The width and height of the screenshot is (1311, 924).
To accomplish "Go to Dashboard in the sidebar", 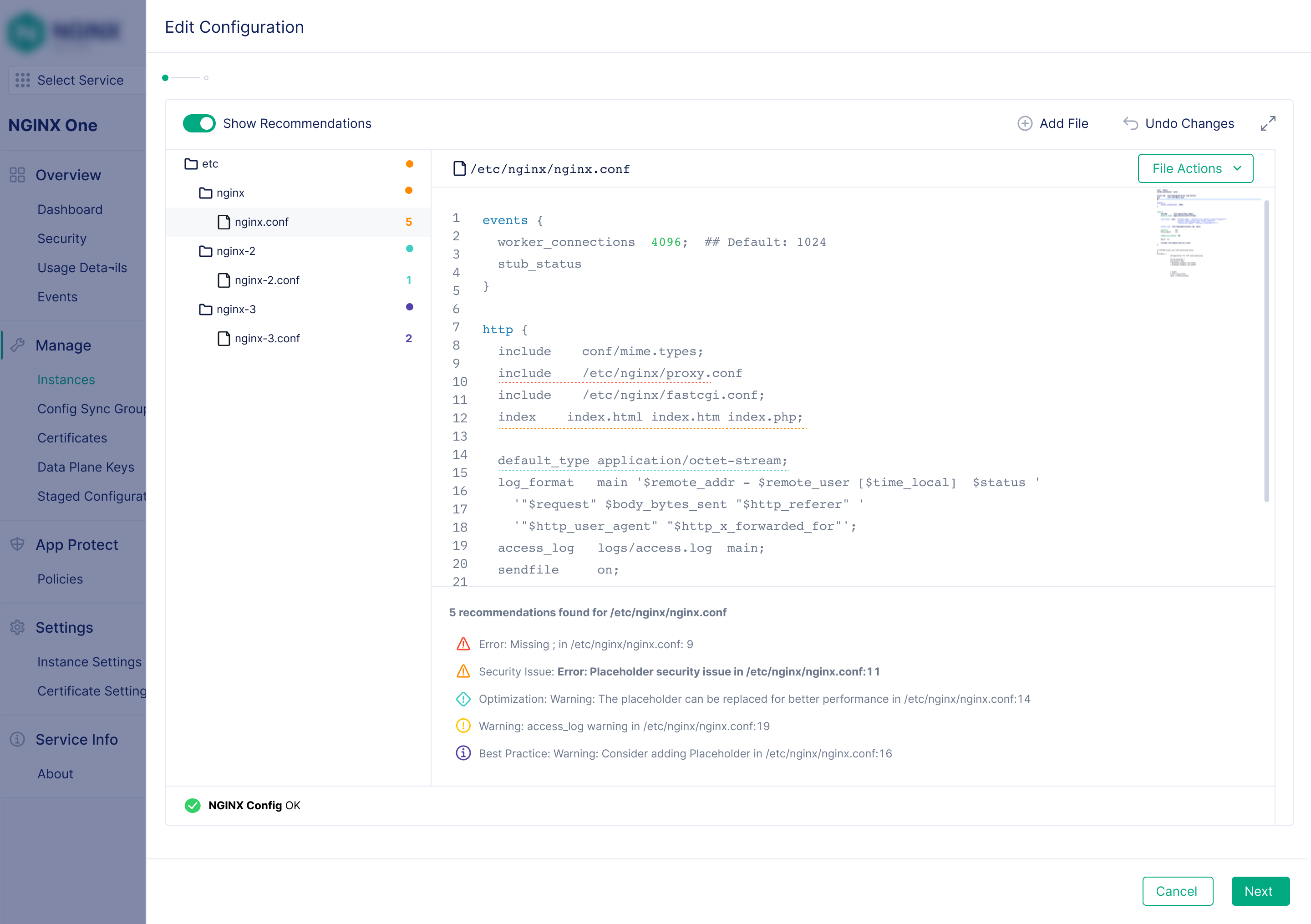I will pos(70,209).
